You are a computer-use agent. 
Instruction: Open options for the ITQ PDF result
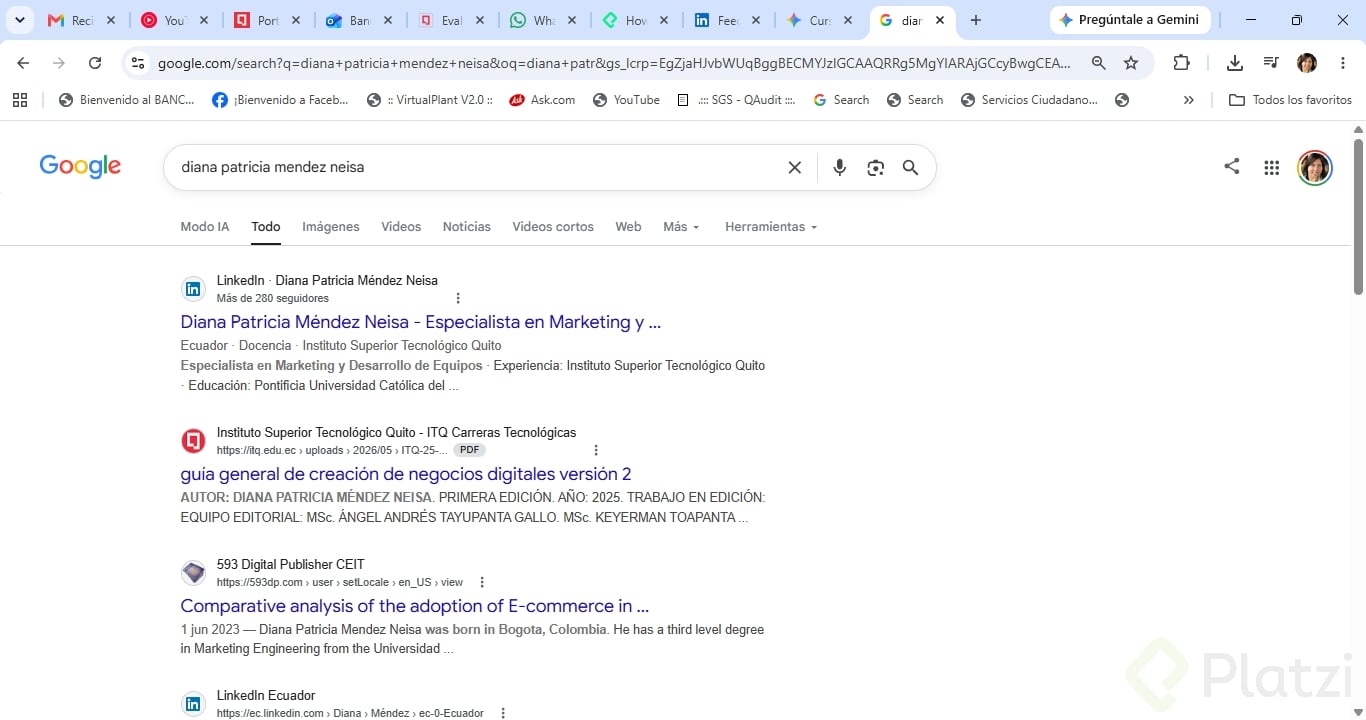click(x=597, y=450)
